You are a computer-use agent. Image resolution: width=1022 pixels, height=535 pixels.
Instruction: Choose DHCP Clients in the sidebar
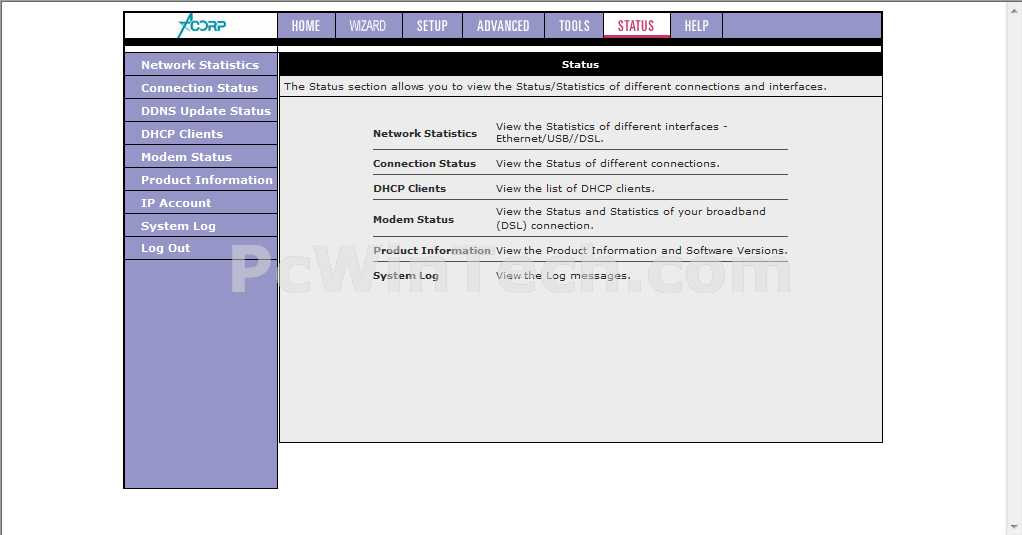coord(201,134)
